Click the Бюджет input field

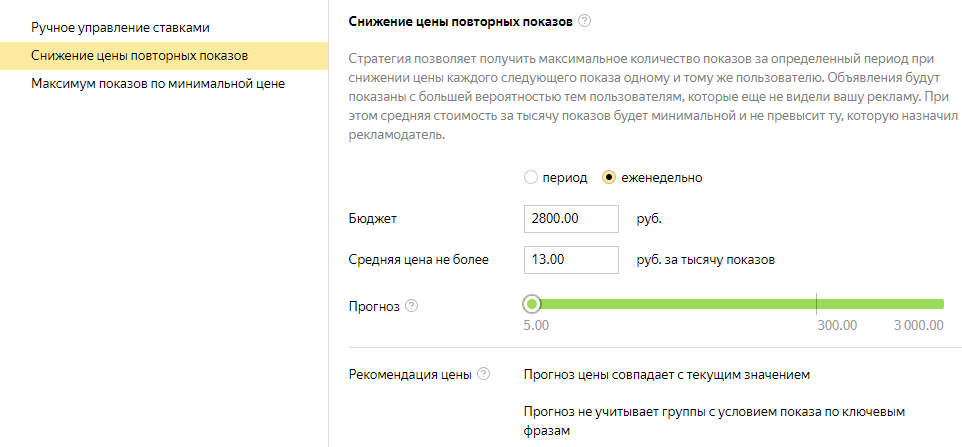571,219
